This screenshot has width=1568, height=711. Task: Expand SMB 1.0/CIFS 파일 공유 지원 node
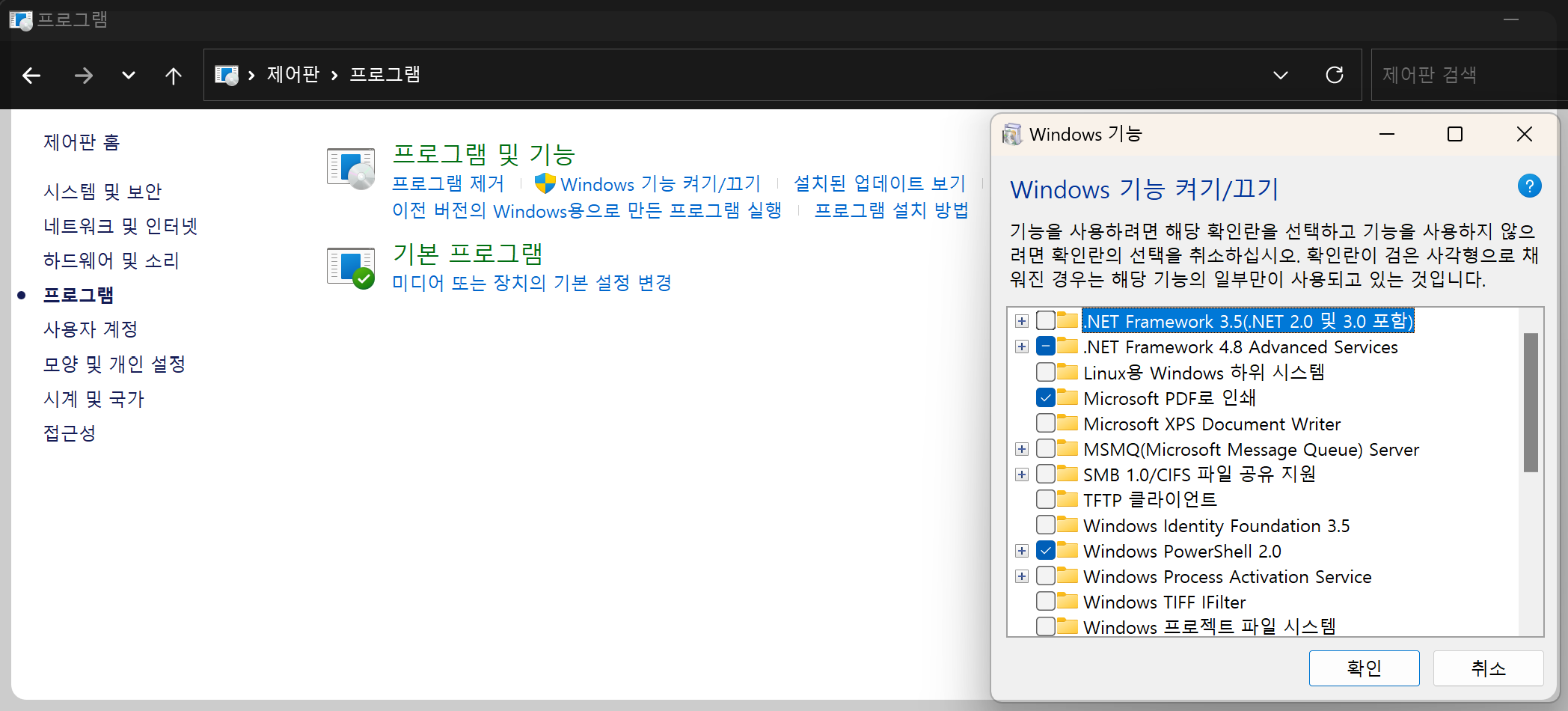[1022, 474]
